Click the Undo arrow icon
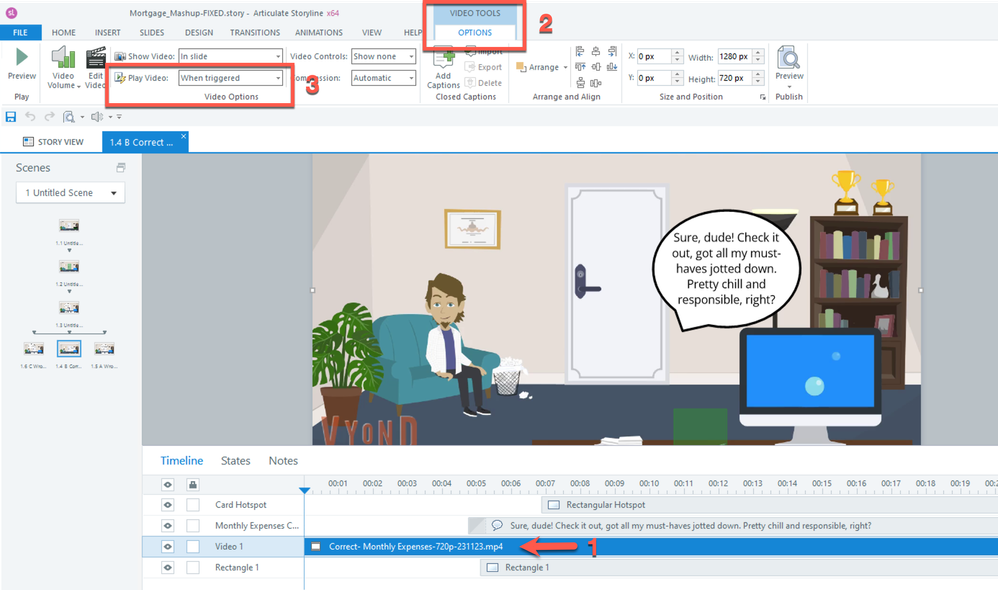The height and width of the screenshot is (590, 998). pos(29,117)
